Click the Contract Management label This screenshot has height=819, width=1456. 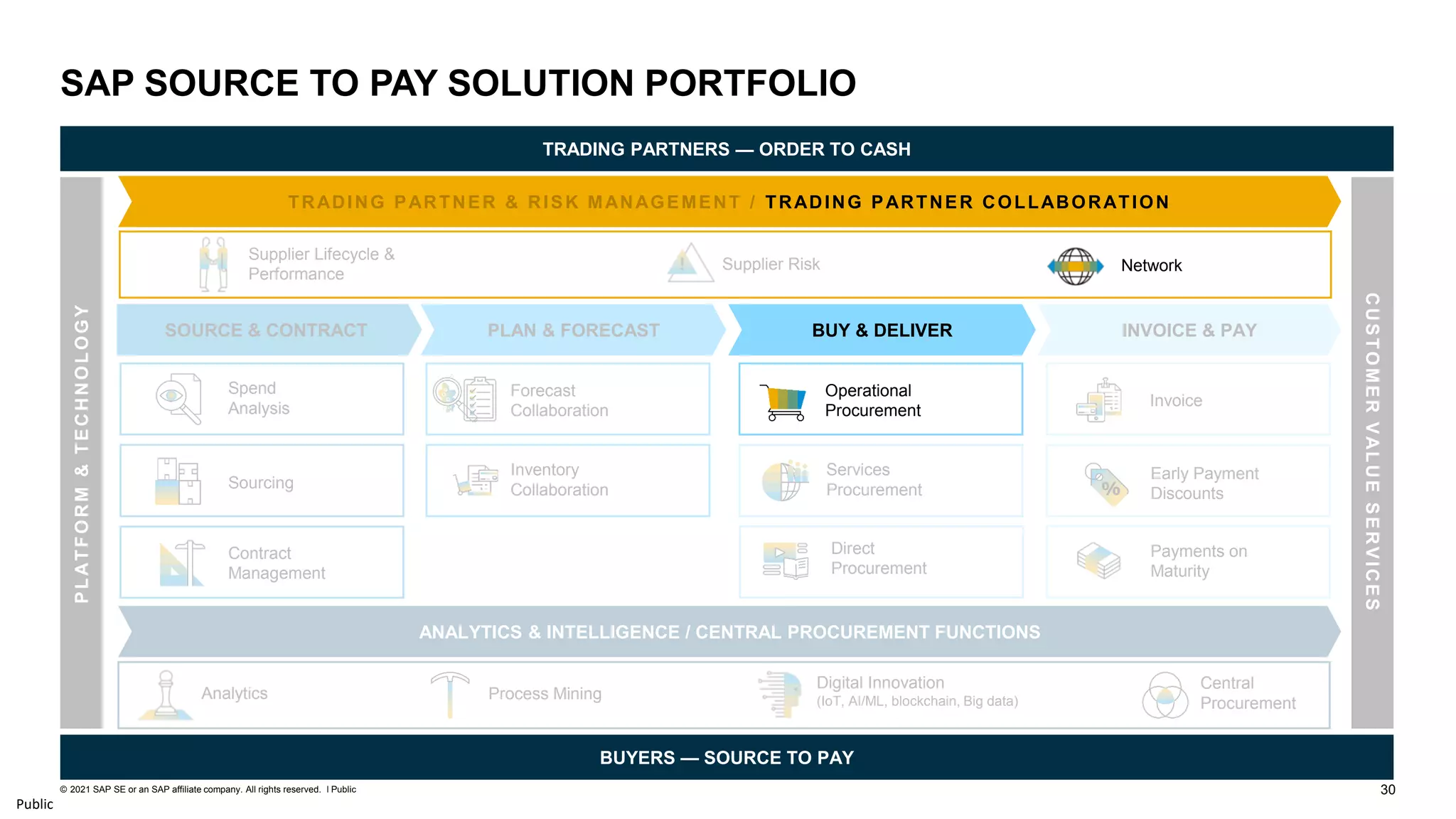pos(277,563)
